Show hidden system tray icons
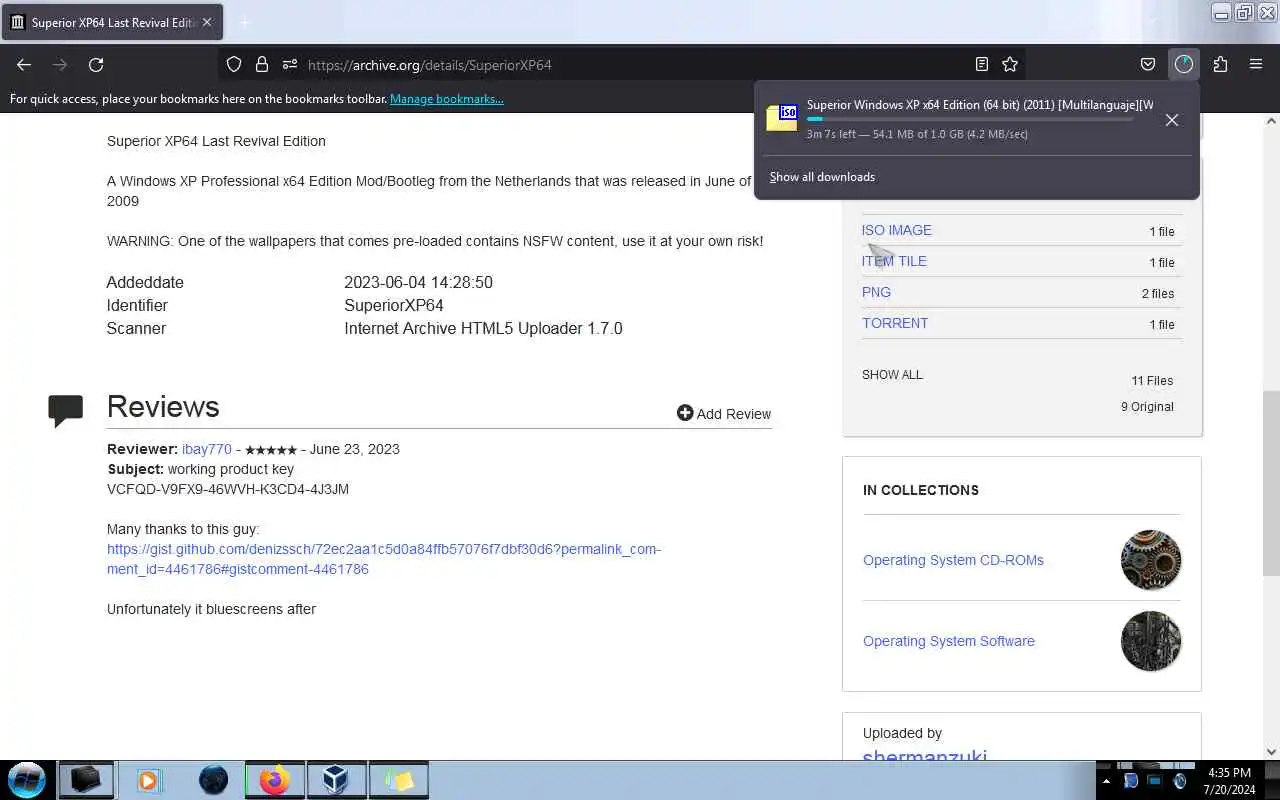The width and height of the screenshot is (1280, 800). coord(1106,781)
